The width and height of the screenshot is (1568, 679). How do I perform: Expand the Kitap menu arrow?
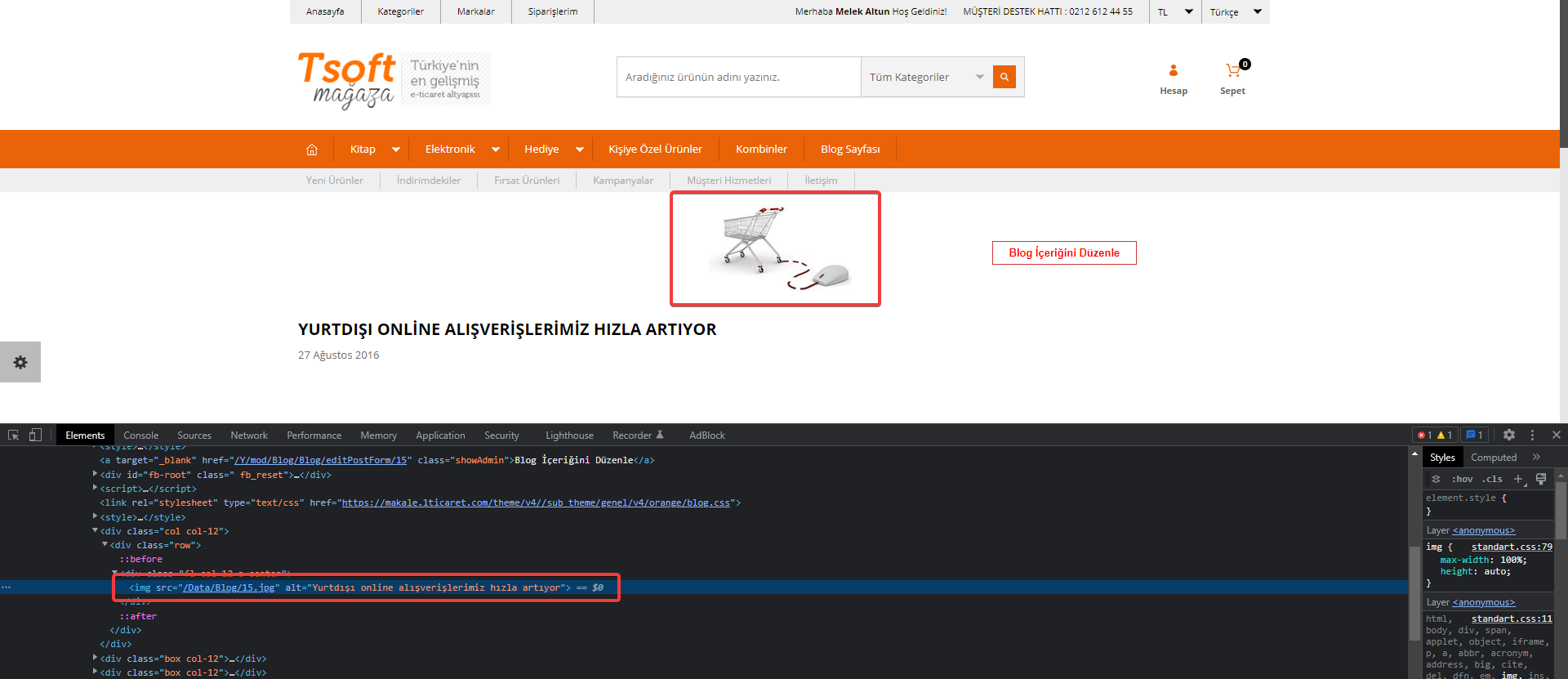[x=396, y=150]
